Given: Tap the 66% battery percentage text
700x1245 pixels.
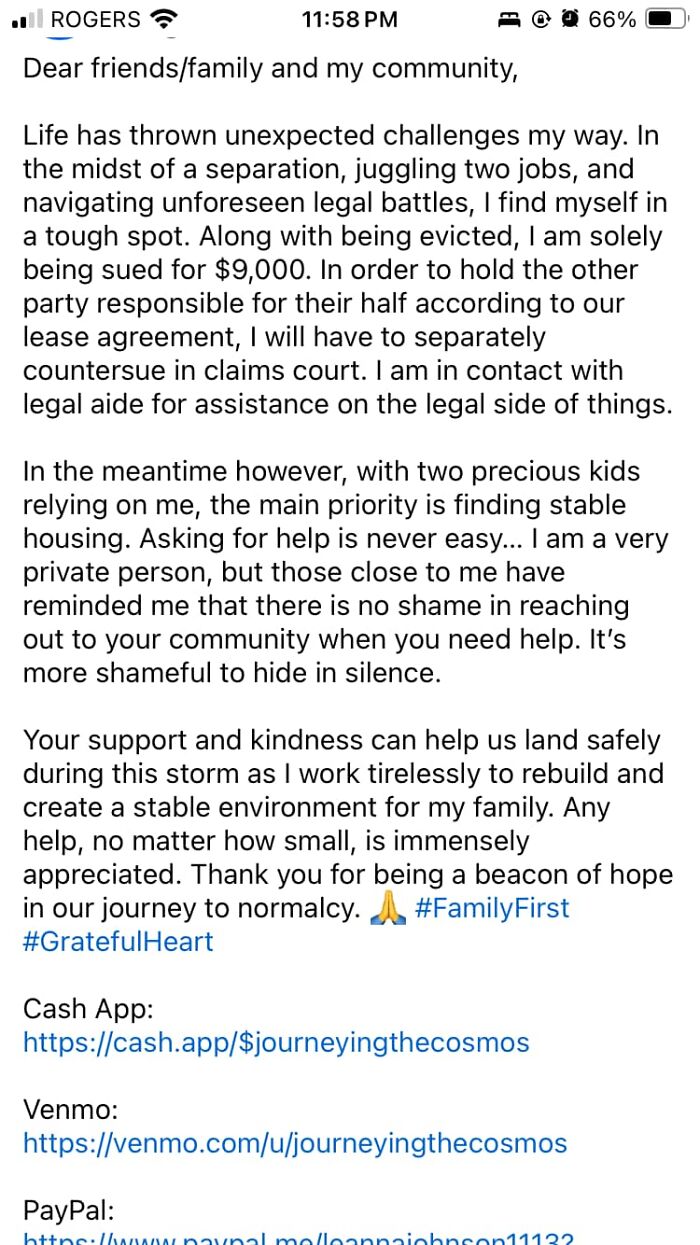Looking at the screenshot, I should (x=610, y=18).
